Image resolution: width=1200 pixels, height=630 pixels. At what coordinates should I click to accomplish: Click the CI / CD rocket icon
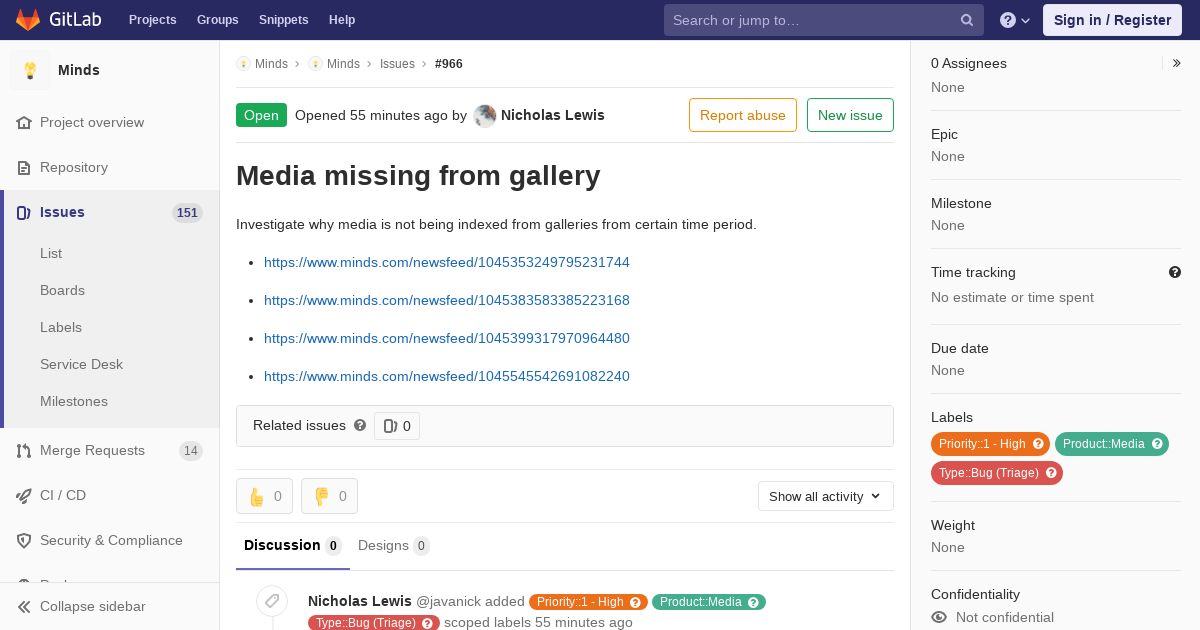pyautogui.click(x=24, y=495)
